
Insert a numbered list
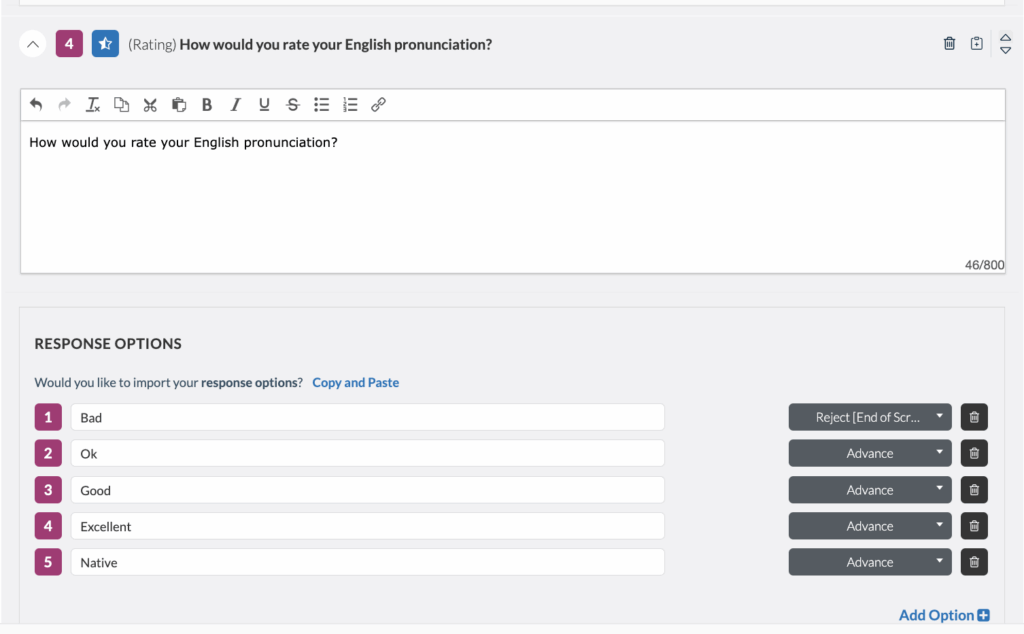[349, 104]
